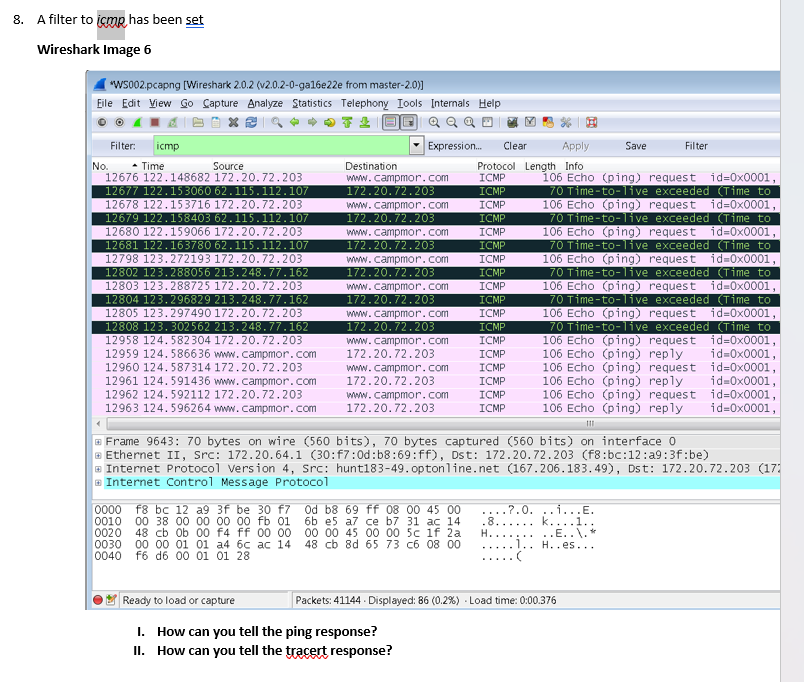Viewport: 804px width, 682px height.
Task: Open the Telephony menu
Action: coord(364,103)
